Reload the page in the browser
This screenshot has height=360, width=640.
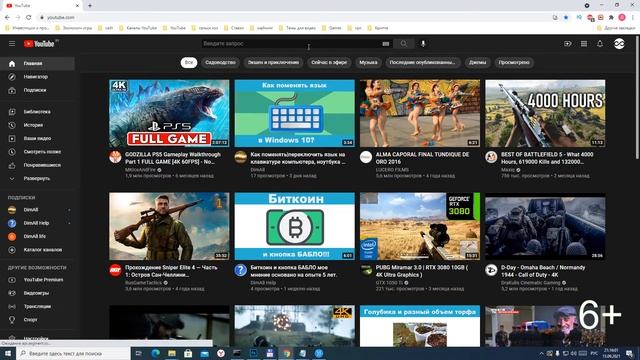point(29,18)
